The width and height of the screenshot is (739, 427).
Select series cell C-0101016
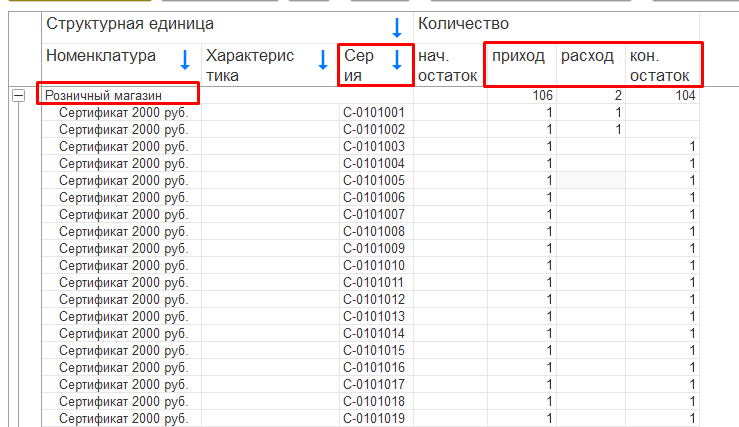376,367
